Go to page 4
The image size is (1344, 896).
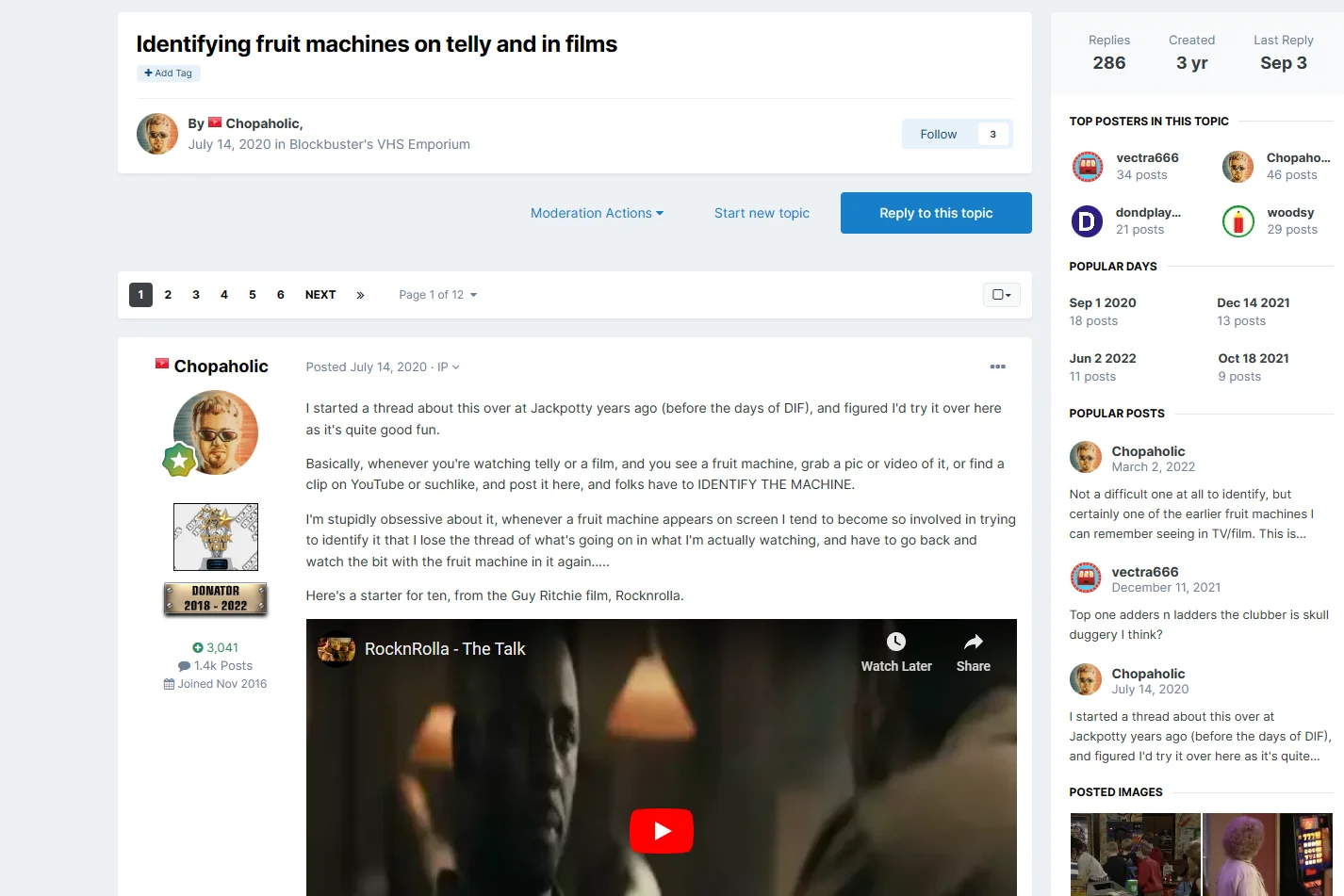point(224,295)
